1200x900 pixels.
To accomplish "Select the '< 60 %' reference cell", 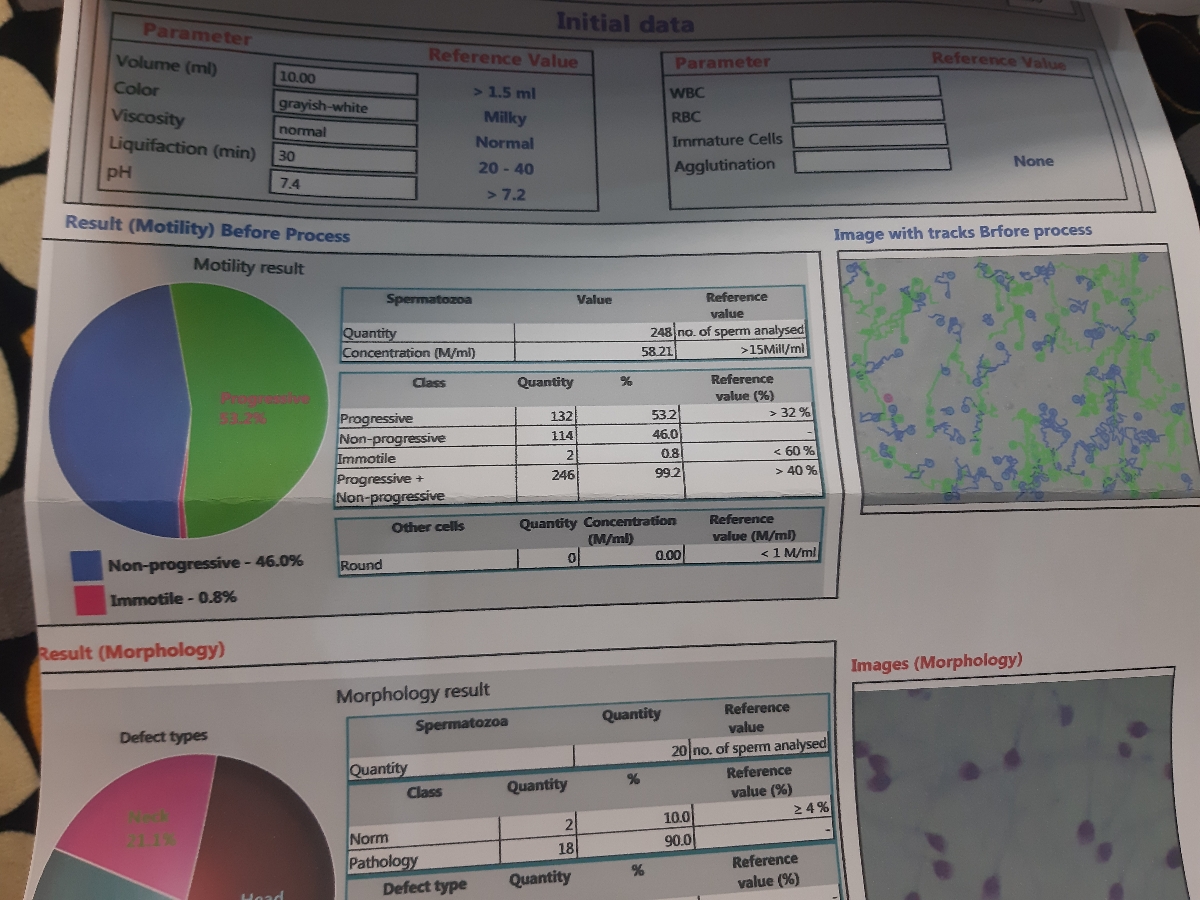I will click(x=751, y=451).
